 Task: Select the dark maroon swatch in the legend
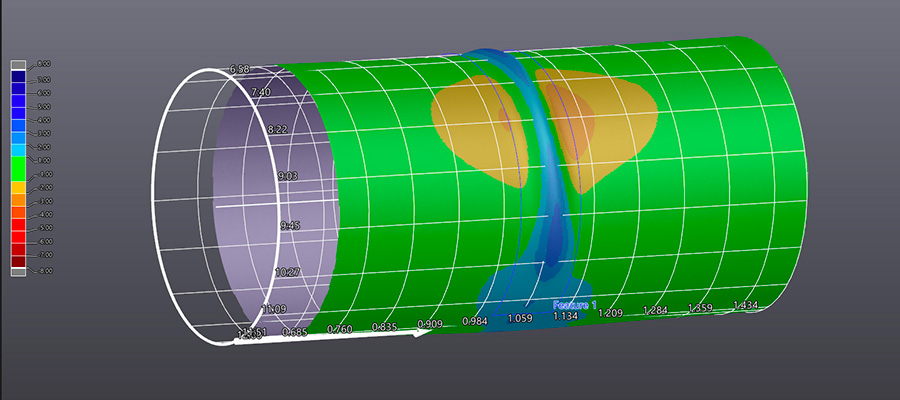(19, 255)
